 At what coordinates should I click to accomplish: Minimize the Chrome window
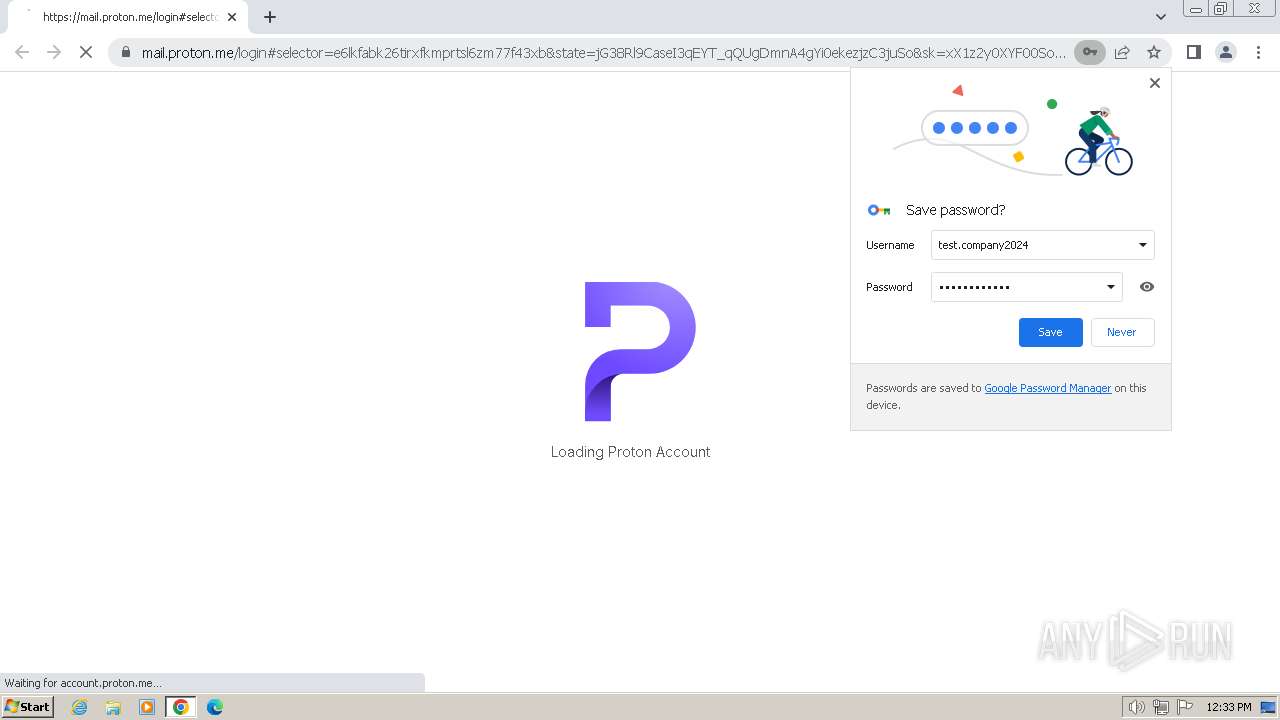1195,8
